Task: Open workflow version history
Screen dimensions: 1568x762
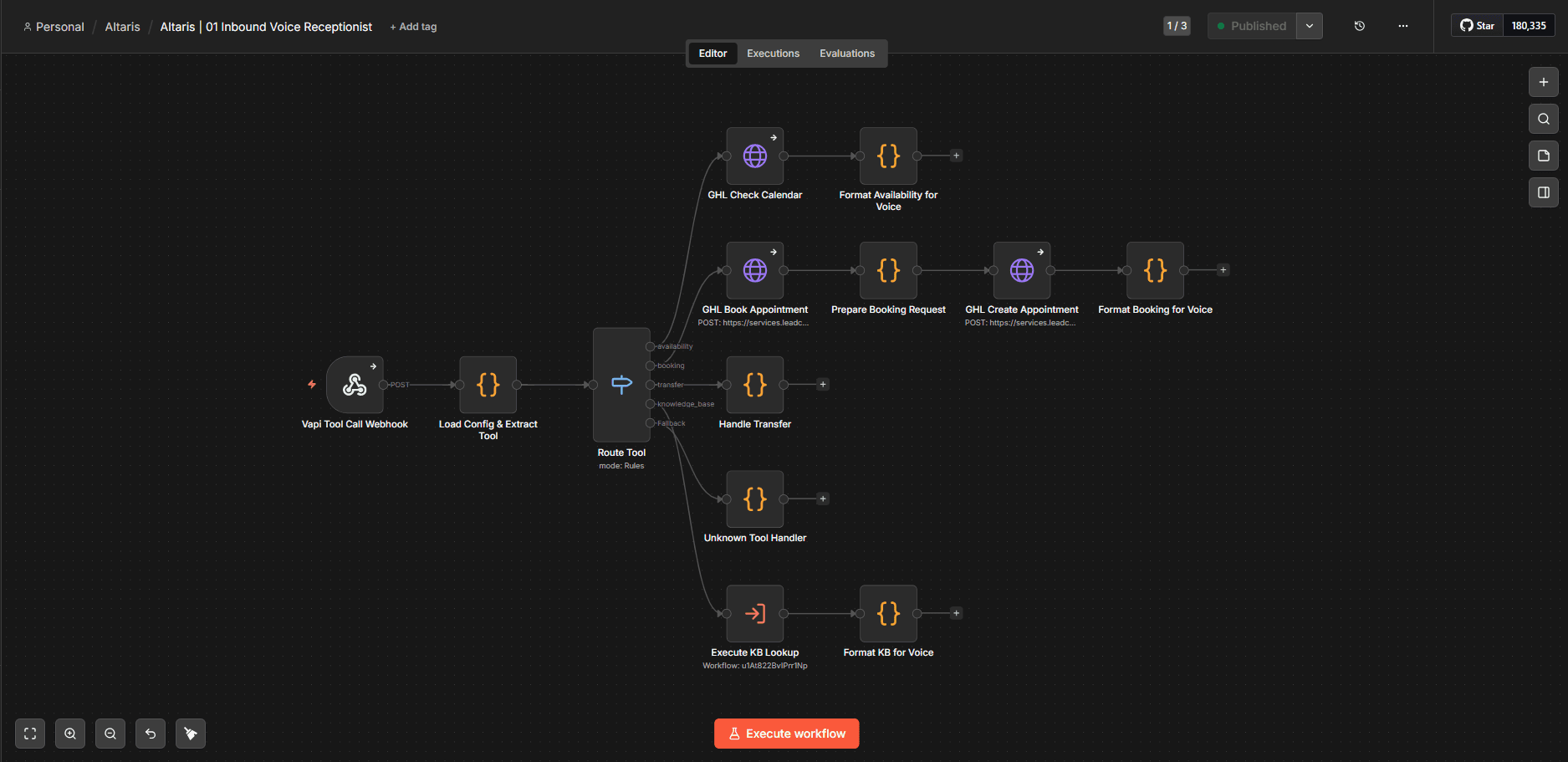Action: [1359, 26]
